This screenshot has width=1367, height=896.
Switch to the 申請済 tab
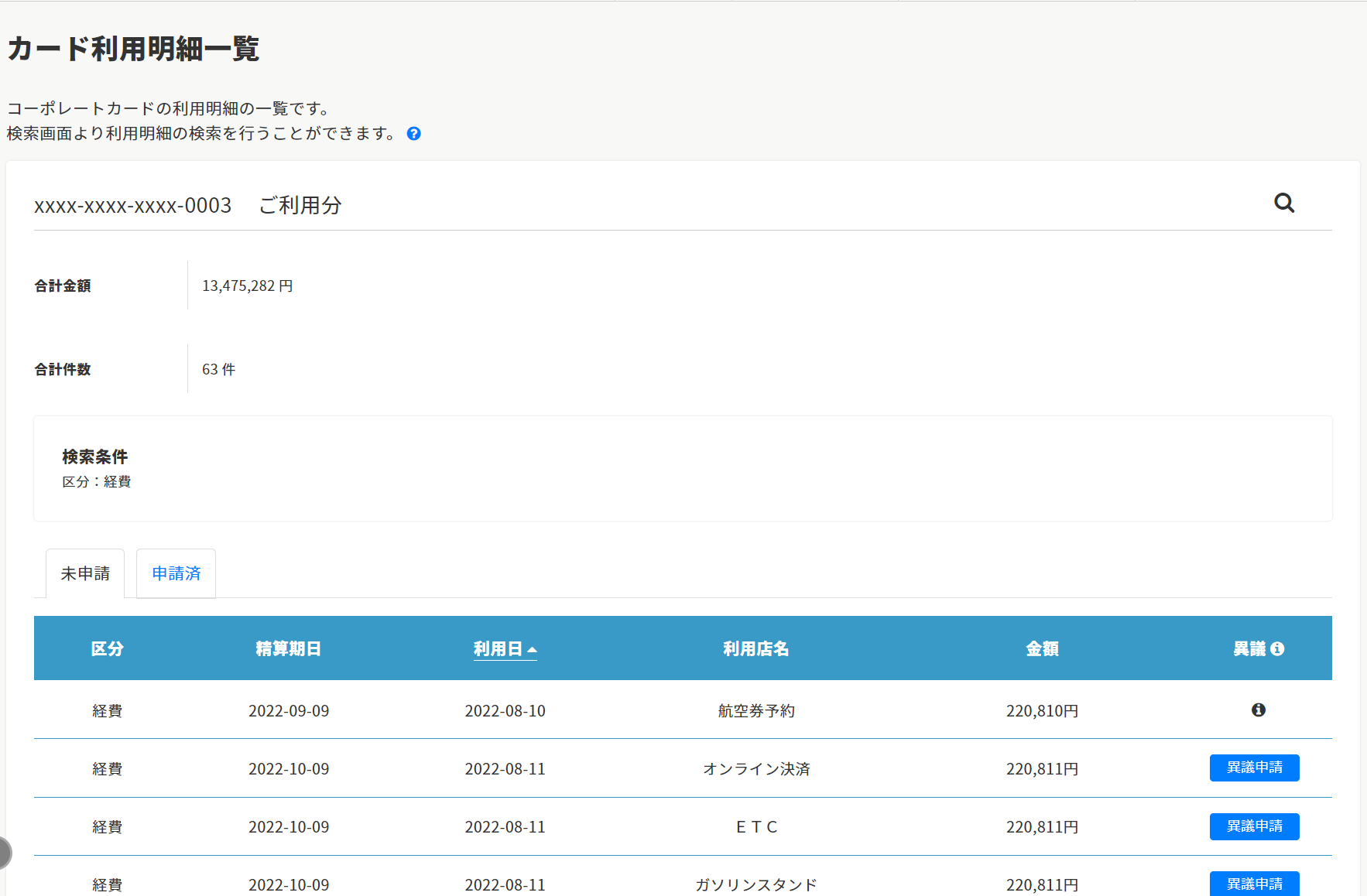tap(176, 573)
